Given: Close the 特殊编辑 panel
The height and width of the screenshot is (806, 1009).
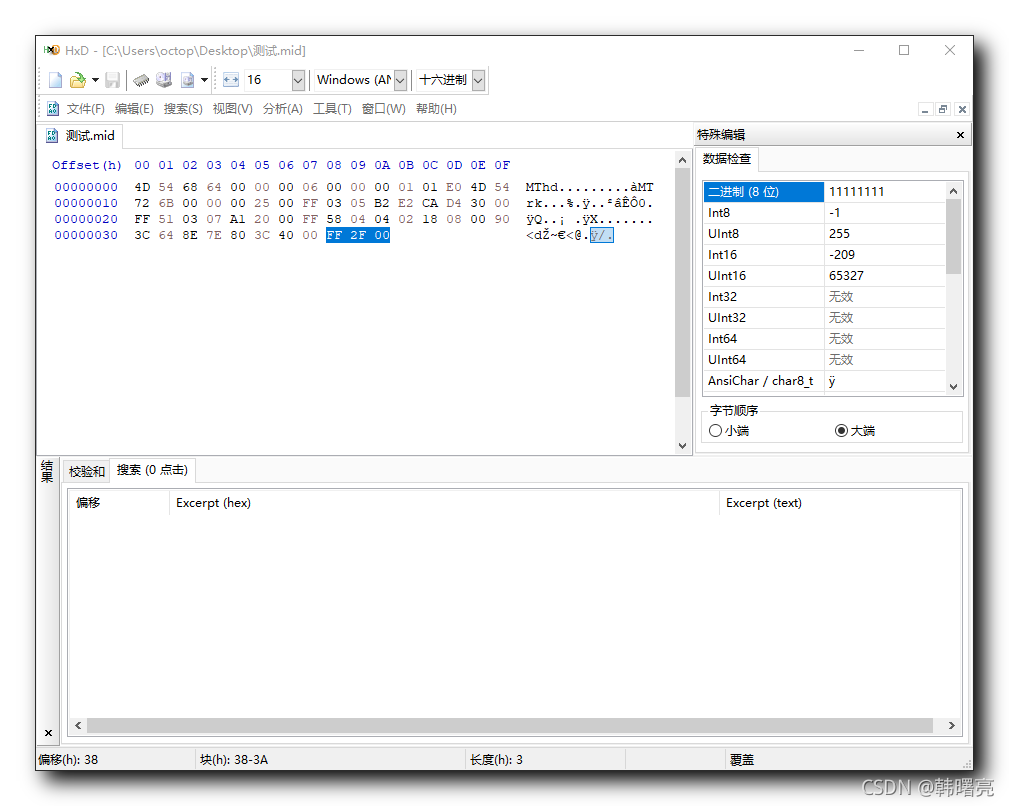Looking at the screenshot, I should tap(960, 135).
